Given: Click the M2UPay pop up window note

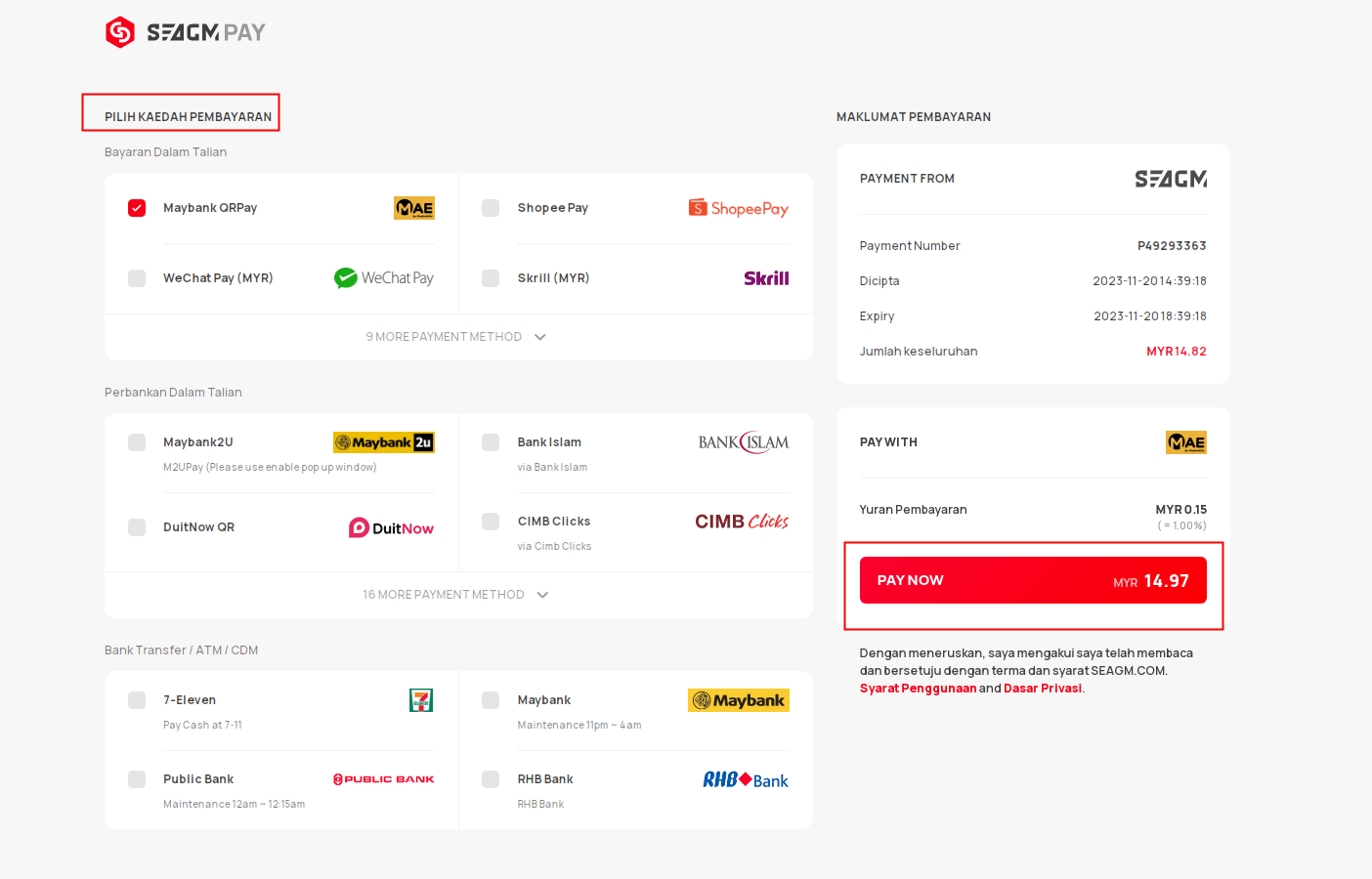Looking at the screenshot, I should [x=270, y=468].
